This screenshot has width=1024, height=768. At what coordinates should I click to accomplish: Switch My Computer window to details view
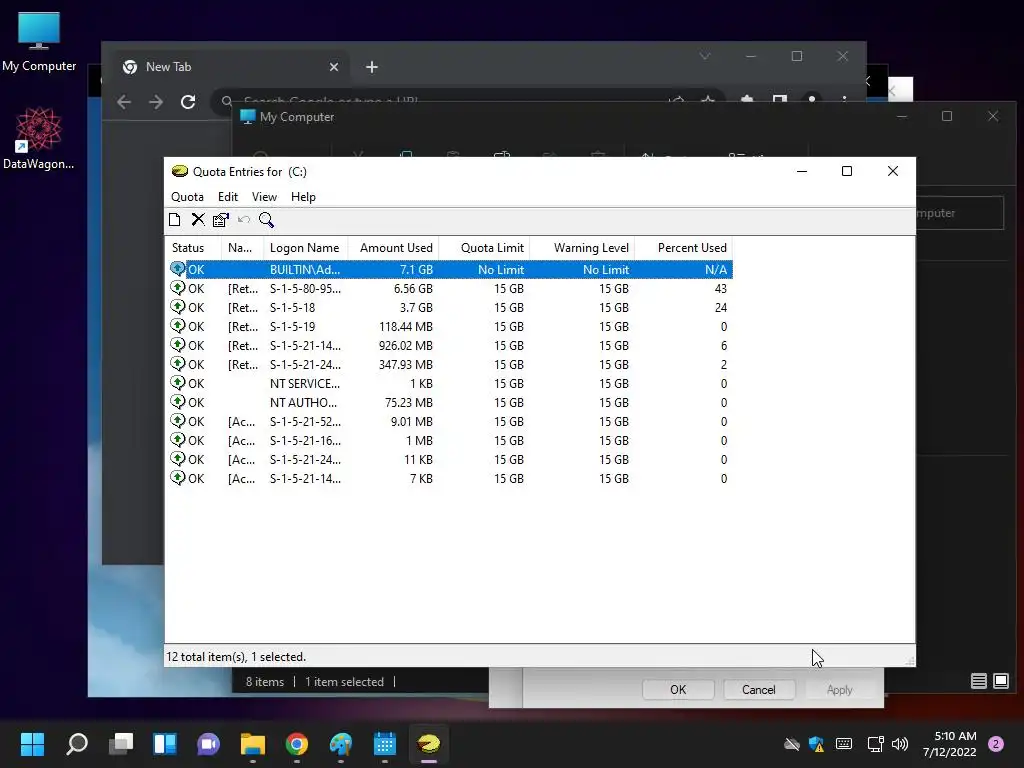978,681
